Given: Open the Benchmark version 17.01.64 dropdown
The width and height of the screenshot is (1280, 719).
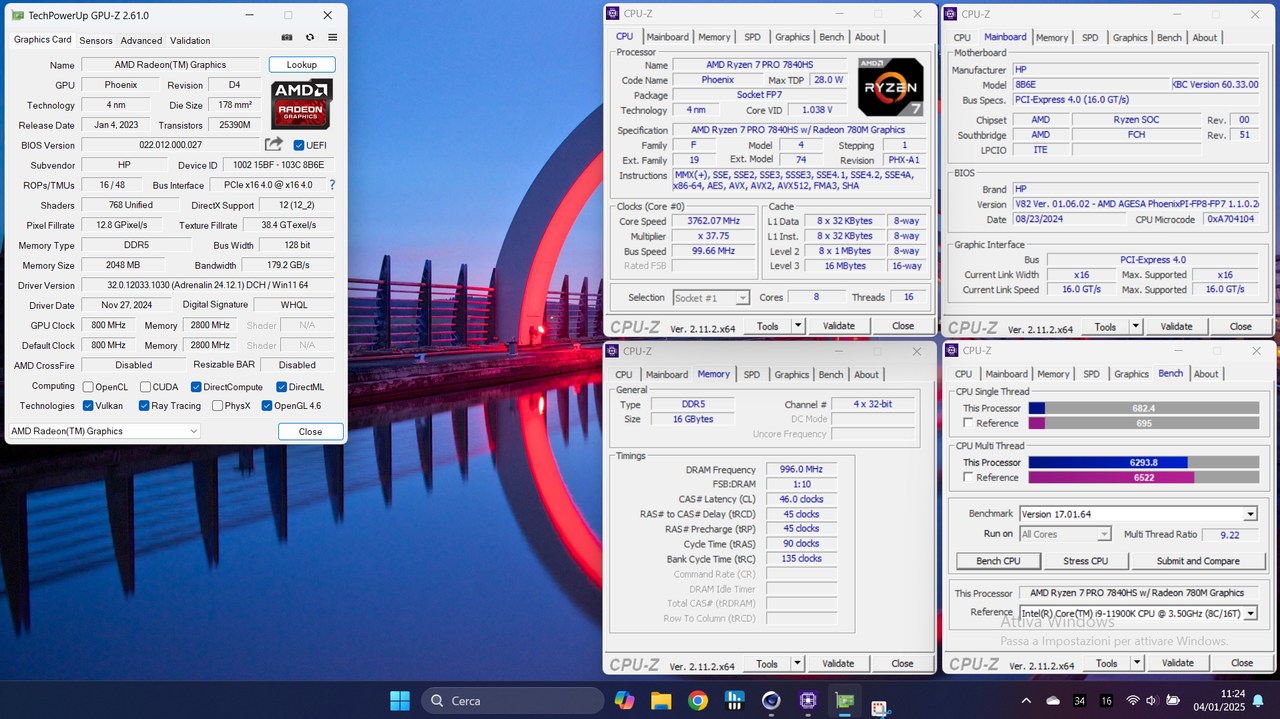Looking at the screenshot, I should coord(1138,514).
